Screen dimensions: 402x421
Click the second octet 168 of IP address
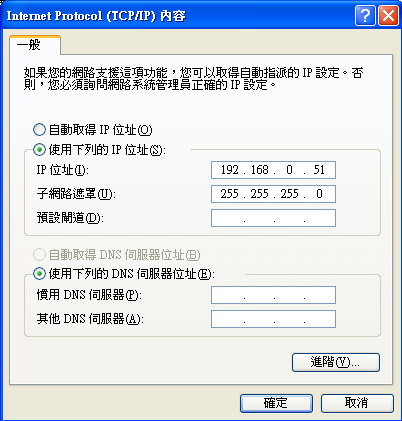(260, 170)
